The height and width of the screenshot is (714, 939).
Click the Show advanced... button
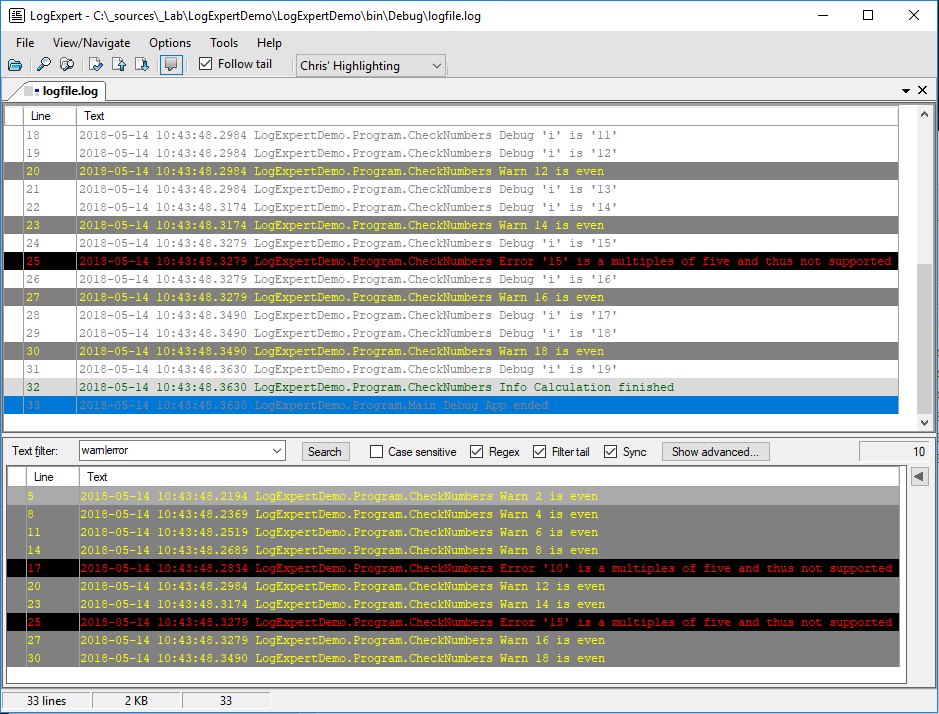[715, 452]
